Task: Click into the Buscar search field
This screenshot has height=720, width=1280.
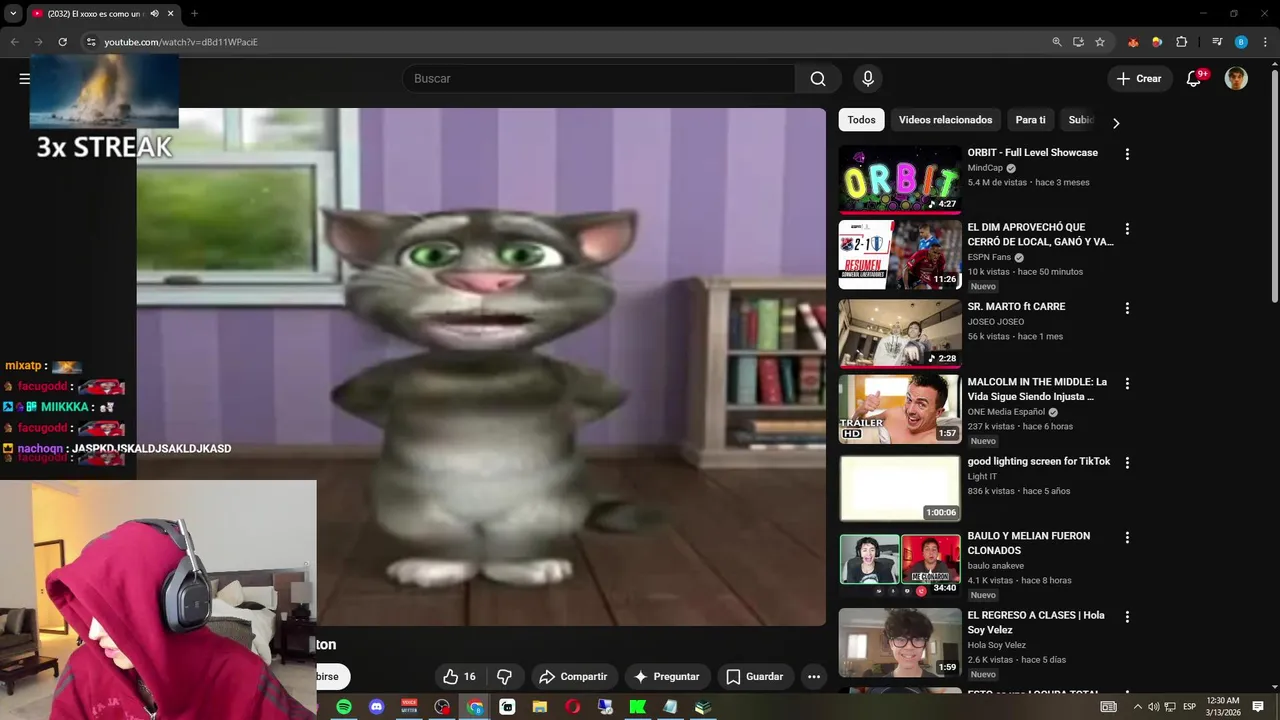Action: [x=598, y=79]
